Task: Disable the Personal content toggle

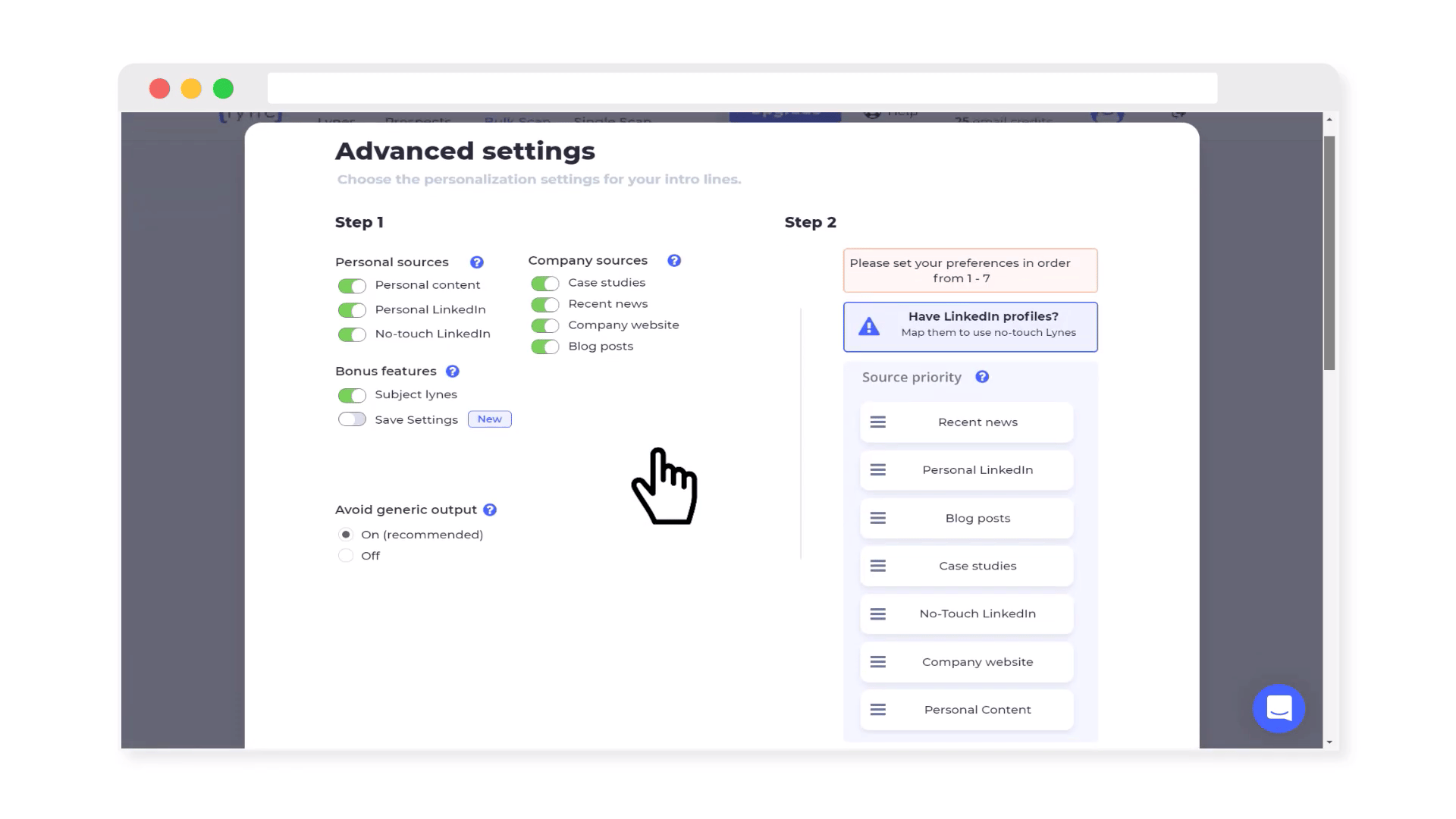Action: point(352,285)
